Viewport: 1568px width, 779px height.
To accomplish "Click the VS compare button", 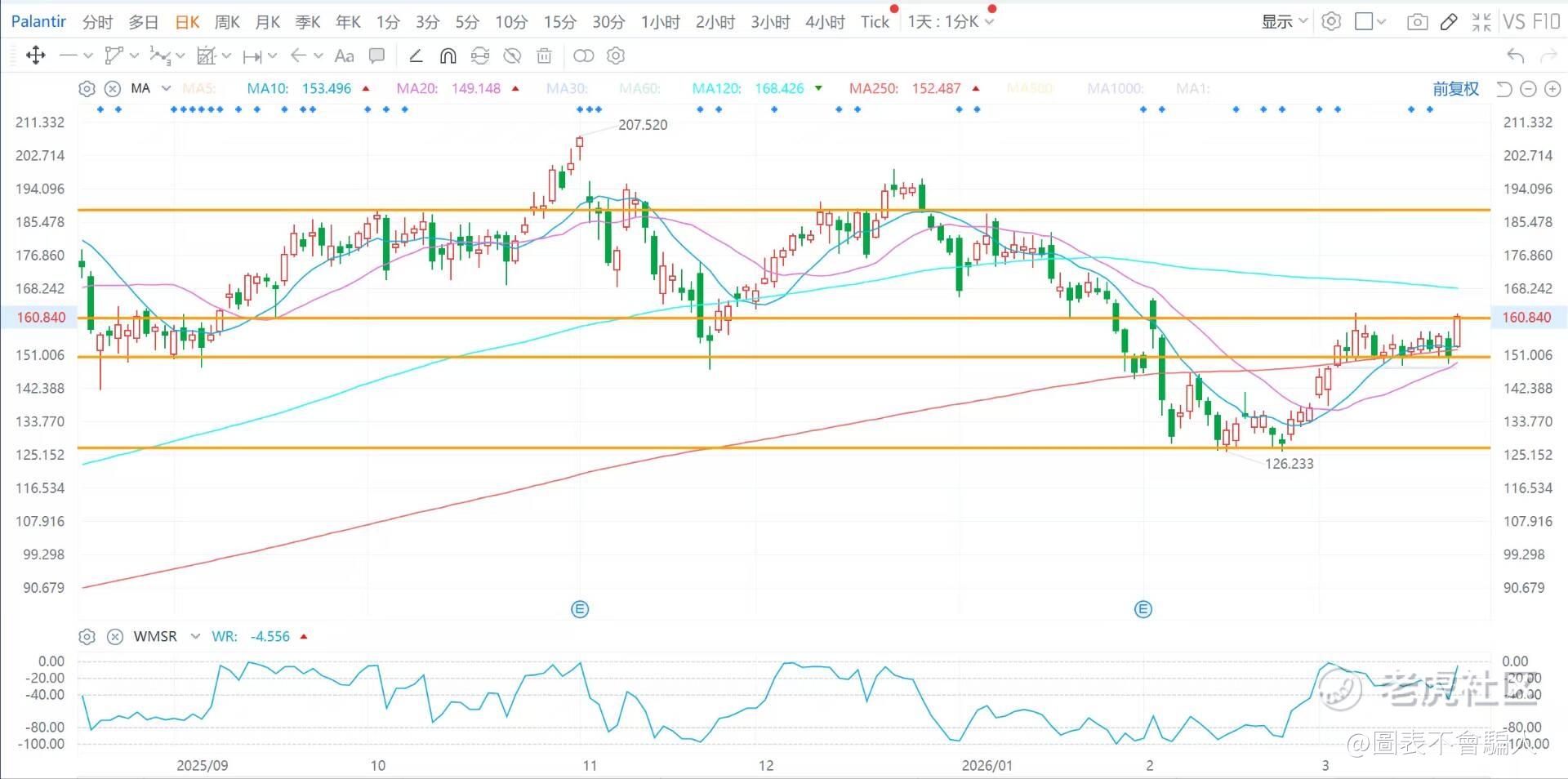I will [x=1514, y=22].
